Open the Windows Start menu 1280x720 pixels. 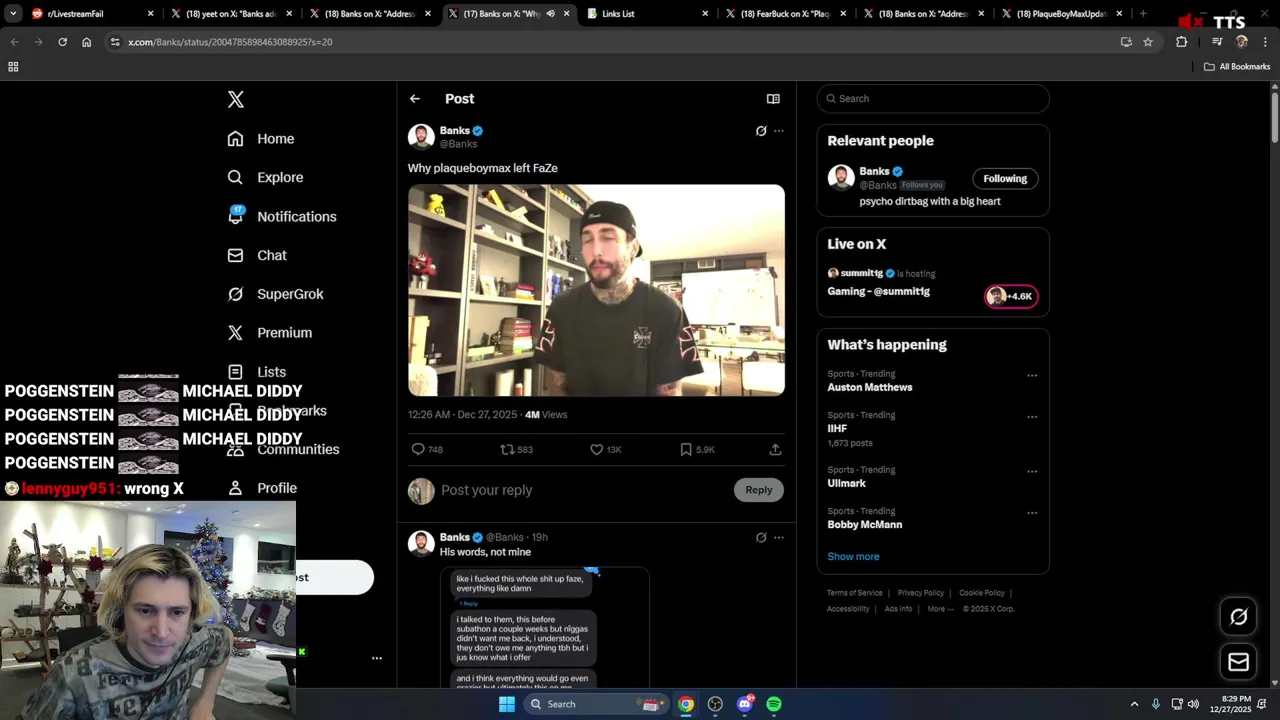pyautogui.click(x=507, y=704)
